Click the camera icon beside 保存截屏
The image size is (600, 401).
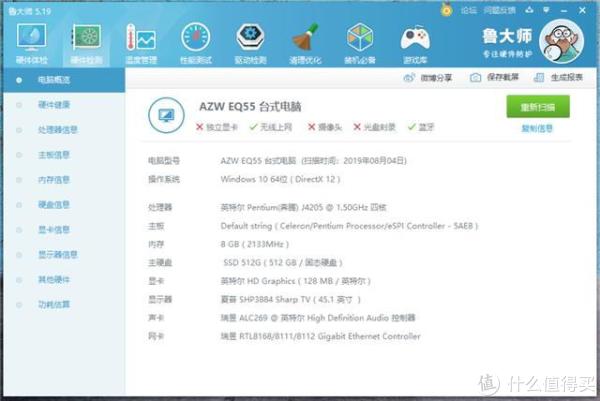point(475,78)
